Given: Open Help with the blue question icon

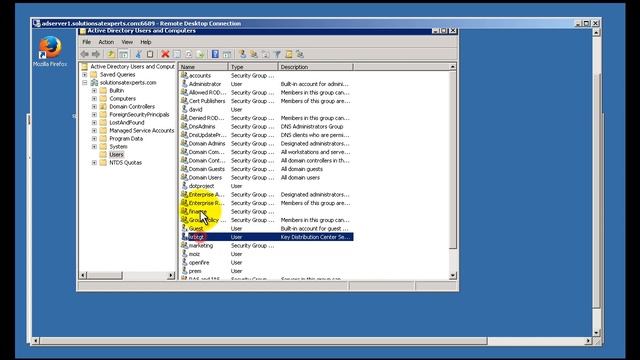Looking at the screenshot, I should pyautogui.click(x=215, y=54).
